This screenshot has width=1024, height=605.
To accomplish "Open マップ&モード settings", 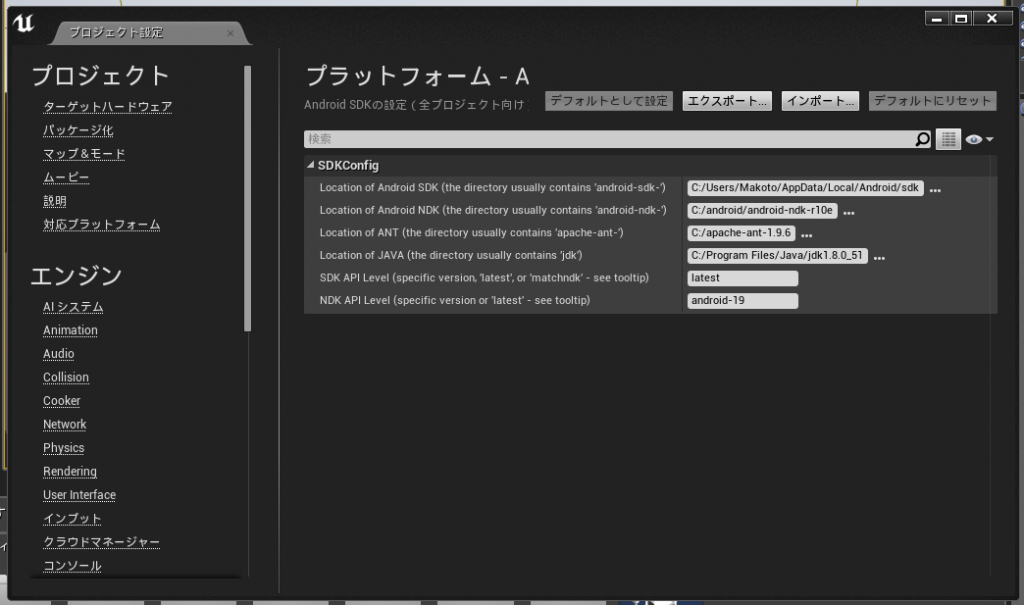I will (x=84, y=154).
